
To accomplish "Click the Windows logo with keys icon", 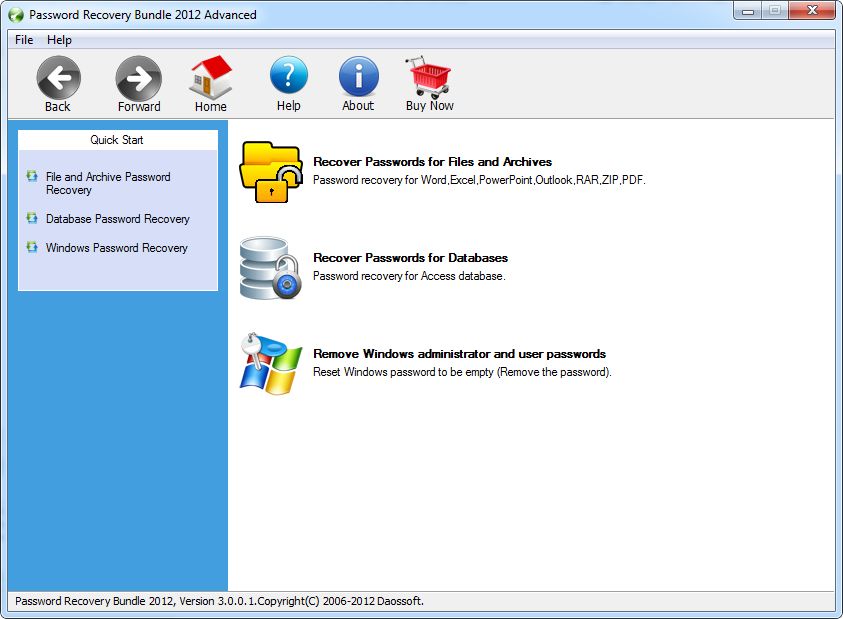I will tap(270, 364).
